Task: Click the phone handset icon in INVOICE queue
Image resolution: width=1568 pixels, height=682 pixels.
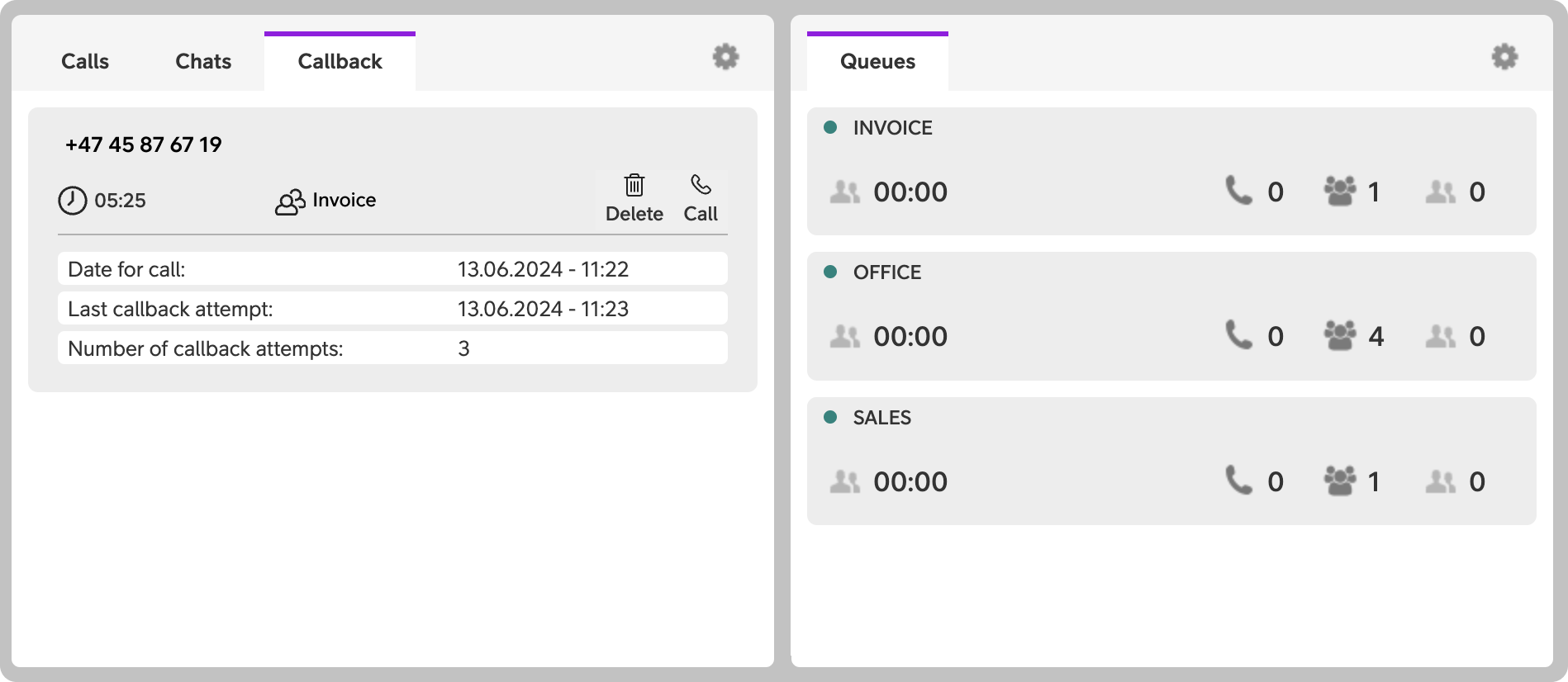Action: pos(1238,191)
